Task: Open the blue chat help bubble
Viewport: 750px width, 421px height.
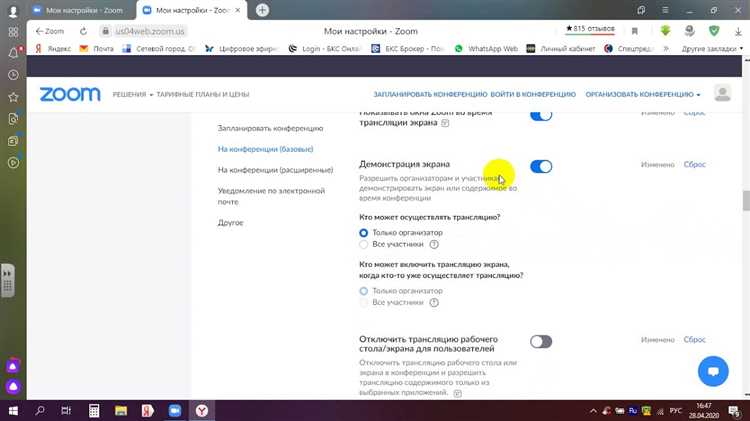Action: click(x=713, y=371)
